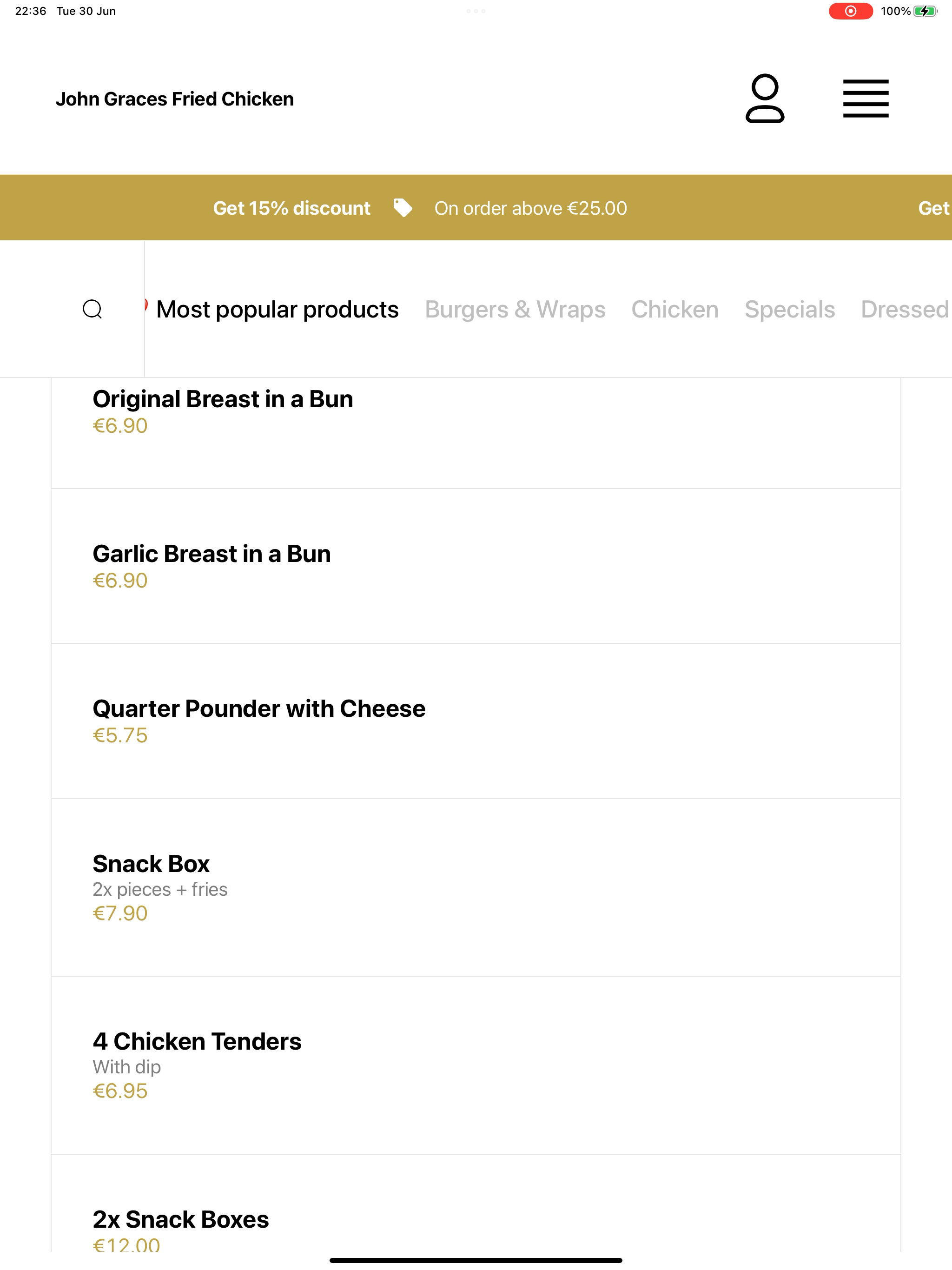Viewport: 952px width, 1270px height.
Task: Open the Specials category tab
Action: pos(789,310)
